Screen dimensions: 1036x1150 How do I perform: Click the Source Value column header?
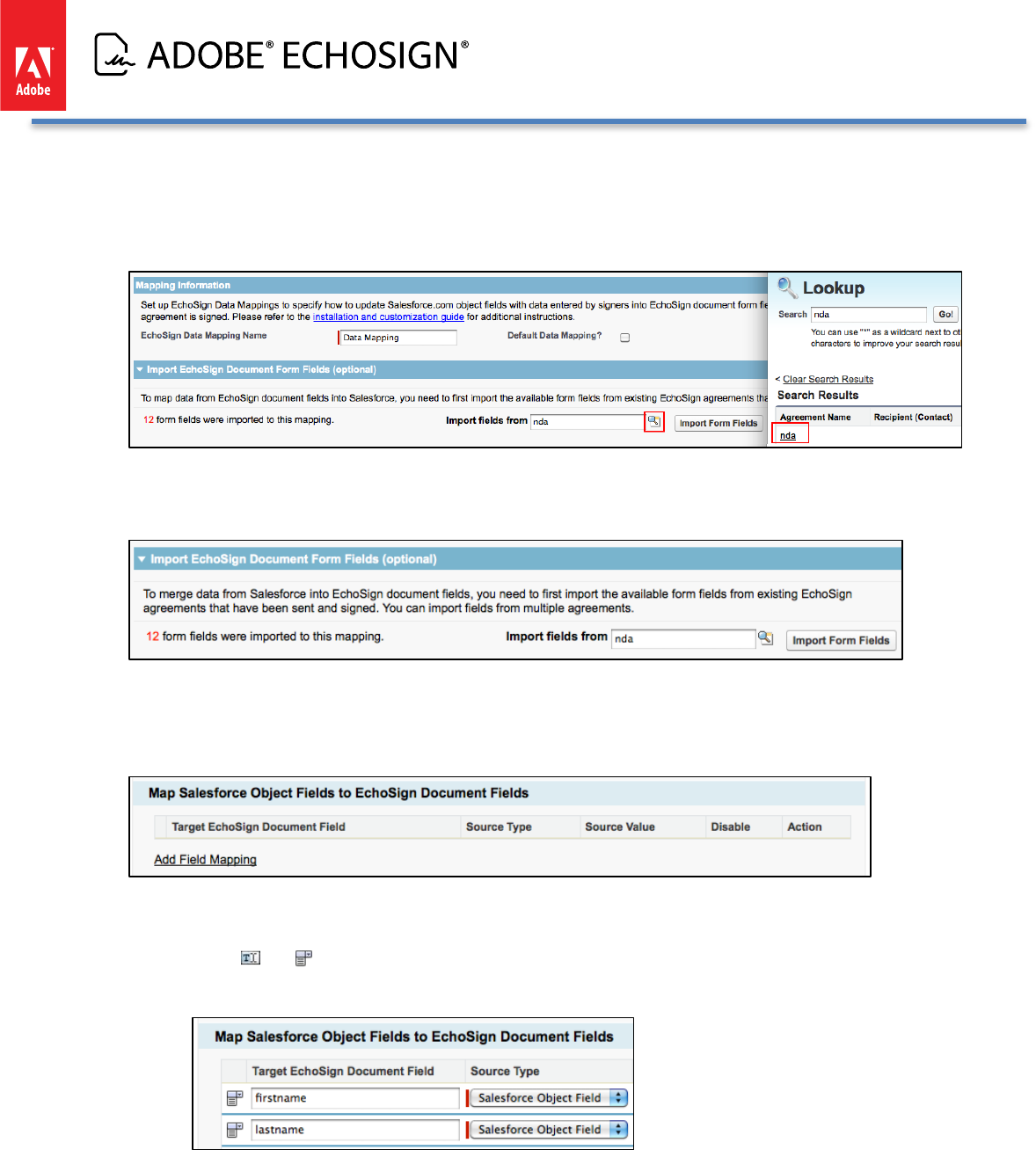[x=620, y=827]
